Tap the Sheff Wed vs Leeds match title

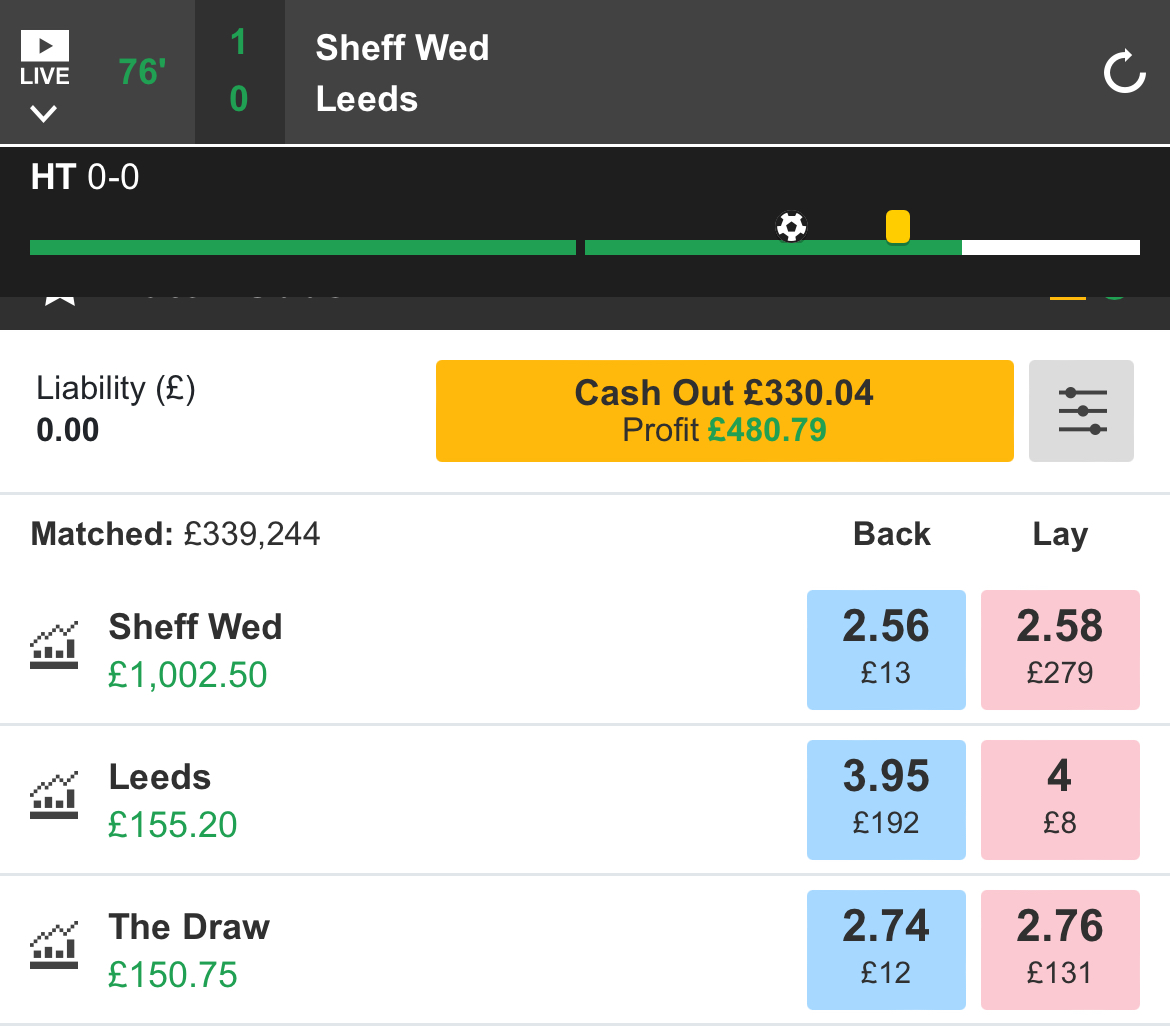402,73
